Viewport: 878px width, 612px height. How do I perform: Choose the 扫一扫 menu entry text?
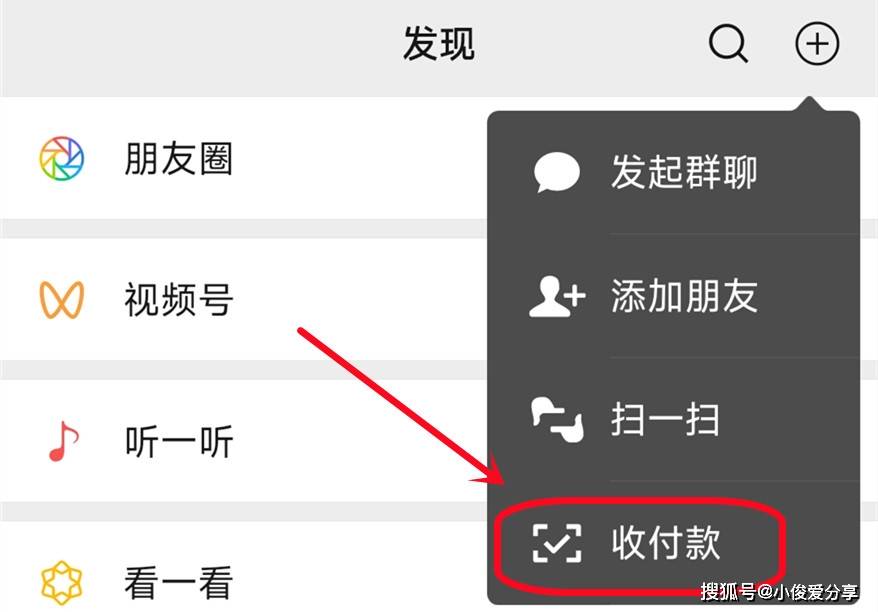[665, 419]
